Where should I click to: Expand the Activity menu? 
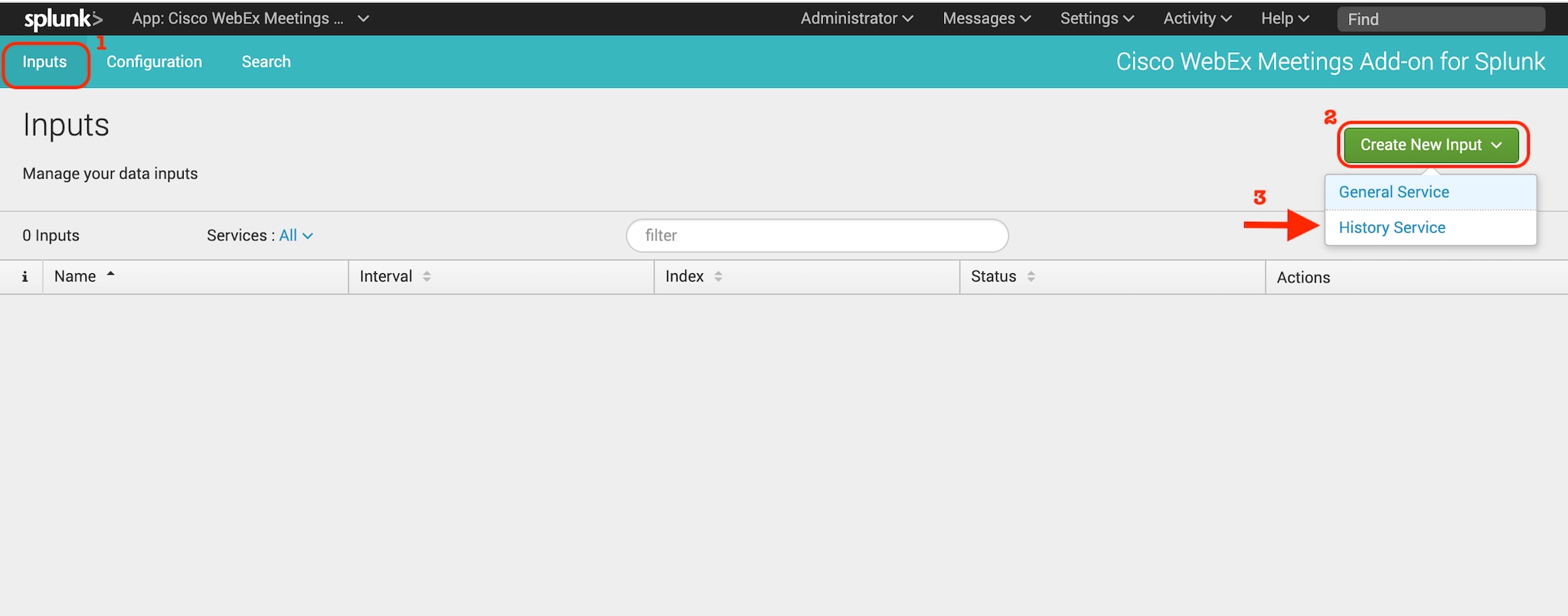click(1197, 18)
